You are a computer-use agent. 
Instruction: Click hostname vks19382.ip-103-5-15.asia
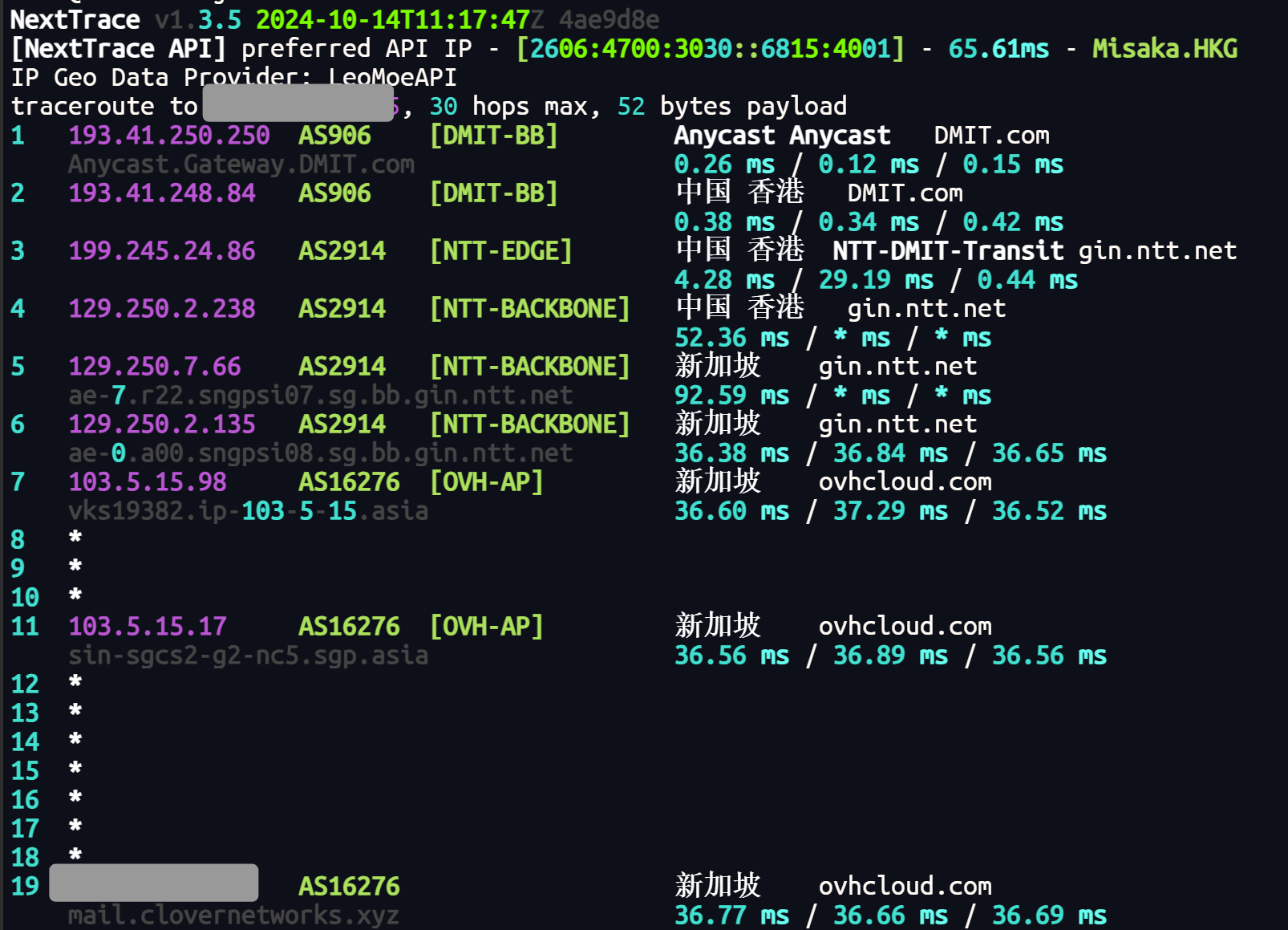click(249, 511)
